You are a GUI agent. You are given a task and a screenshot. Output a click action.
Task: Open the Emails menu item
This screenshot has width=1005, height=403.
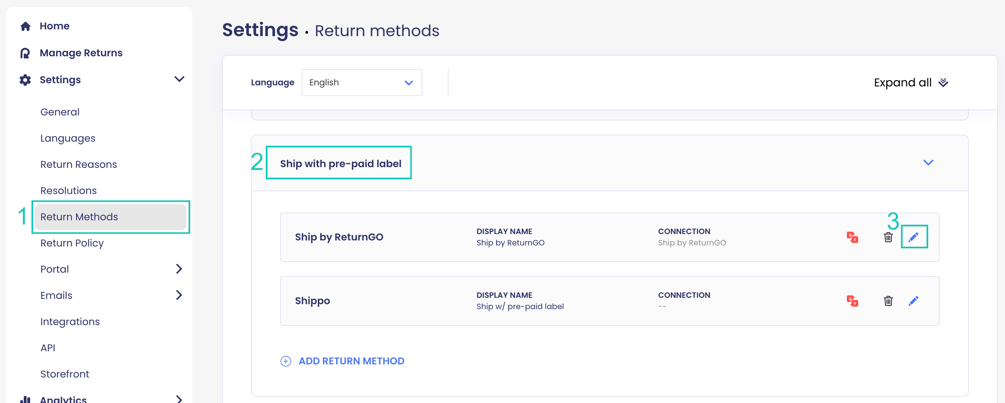(56, 295)
